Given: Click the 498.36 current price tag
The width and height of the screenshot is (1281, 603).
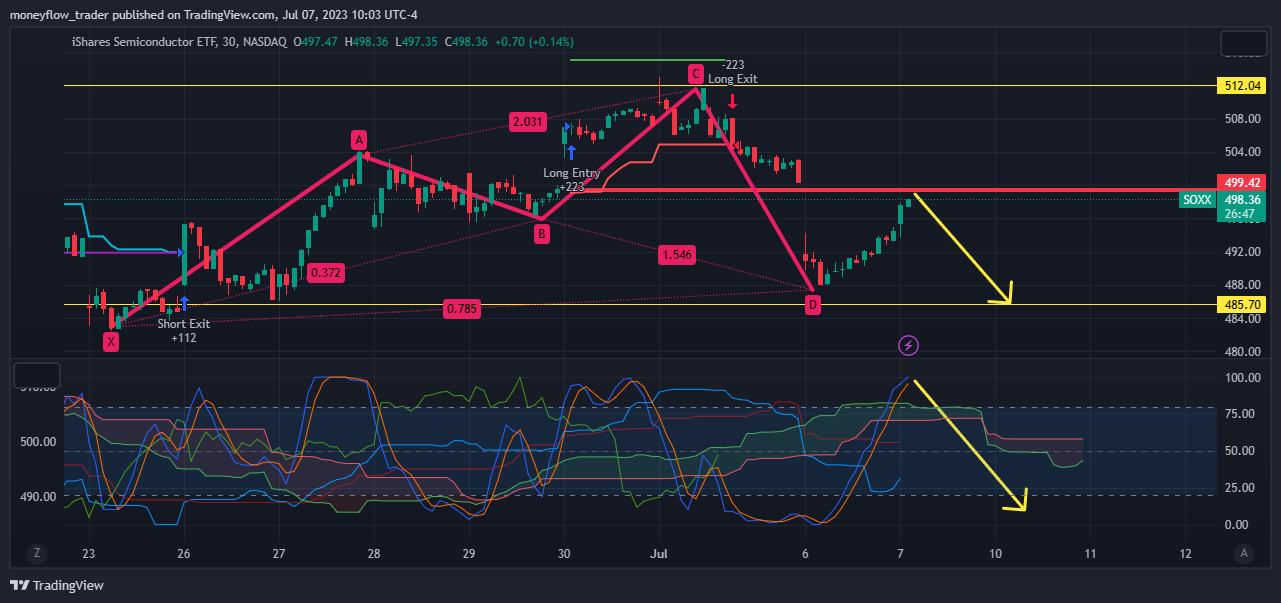Looking at the screenshot, I should click(x=1240, y=199).
